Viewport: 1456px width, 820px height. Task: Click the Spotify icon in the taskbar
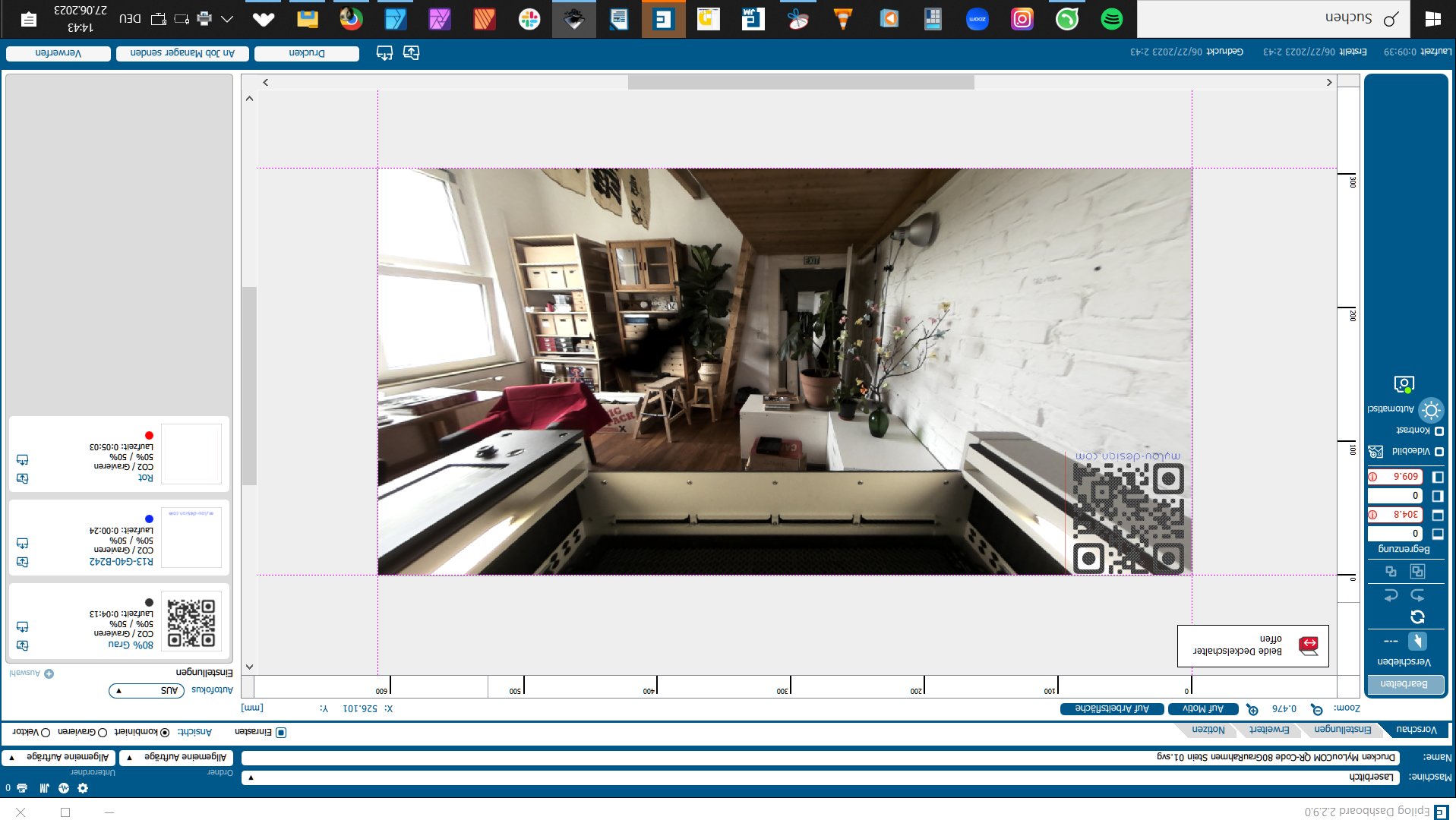point(1111,19)
